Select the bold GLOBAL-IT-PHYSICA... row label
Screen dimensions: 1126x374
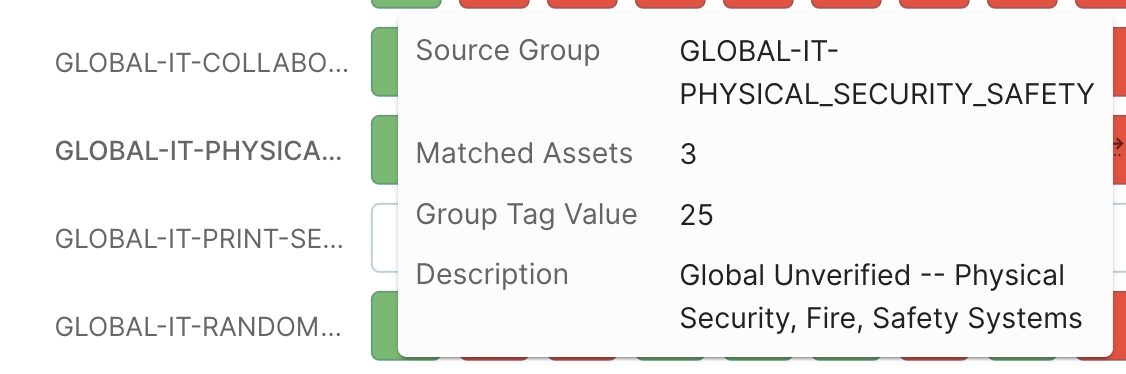[199, 151]
